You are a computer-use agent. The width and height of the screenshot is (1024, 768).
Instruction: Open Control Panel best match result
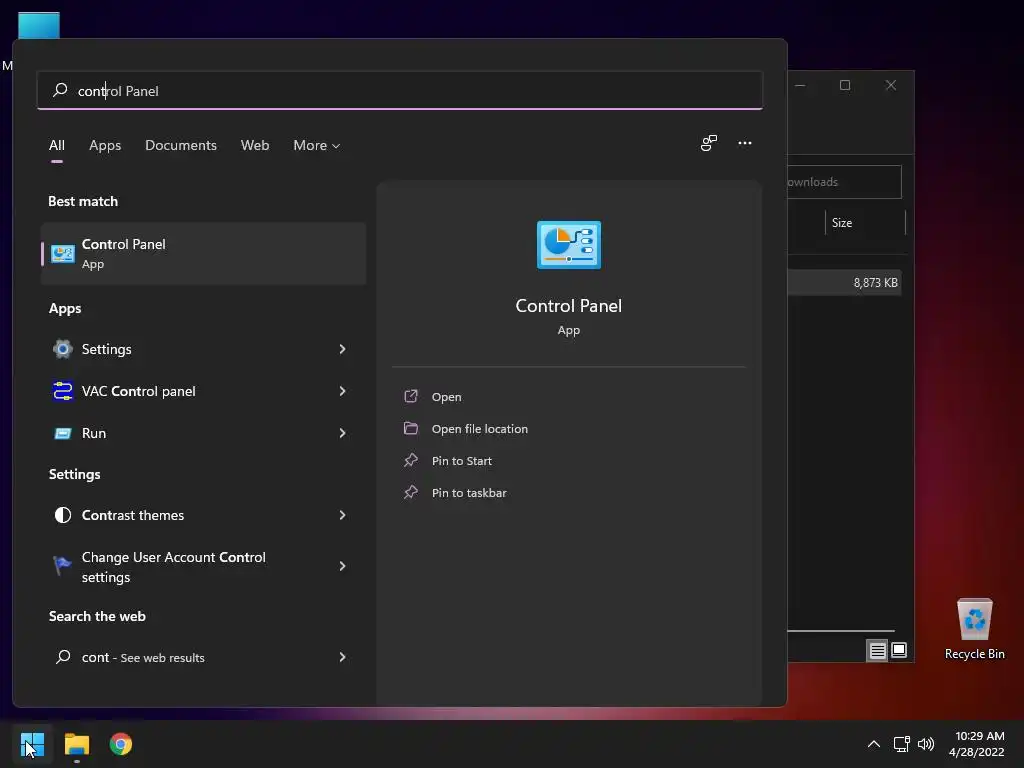click(203, 253)
